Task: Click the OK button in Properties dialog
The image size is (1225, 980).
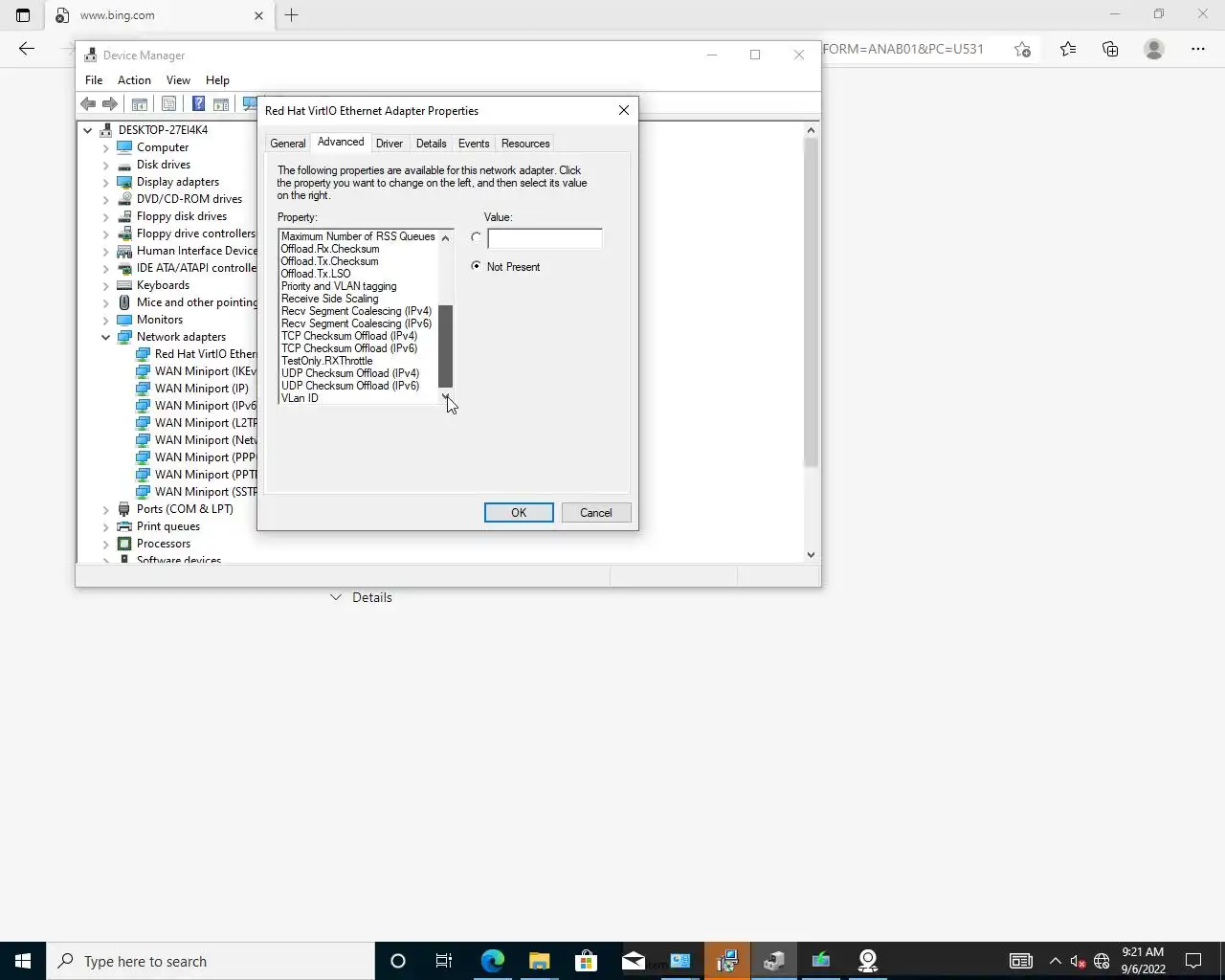Action: (519, 513)
